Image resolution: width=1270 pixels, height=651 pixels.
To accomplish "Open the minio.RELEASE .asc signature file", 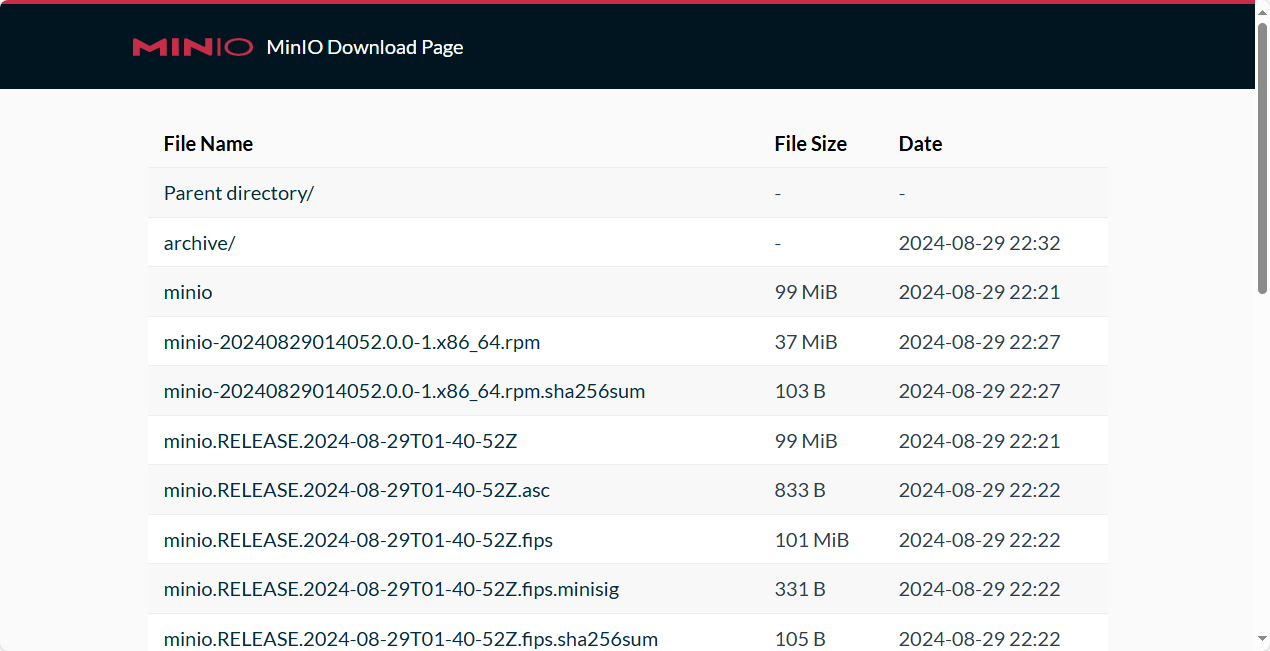I will pos(356,490).
